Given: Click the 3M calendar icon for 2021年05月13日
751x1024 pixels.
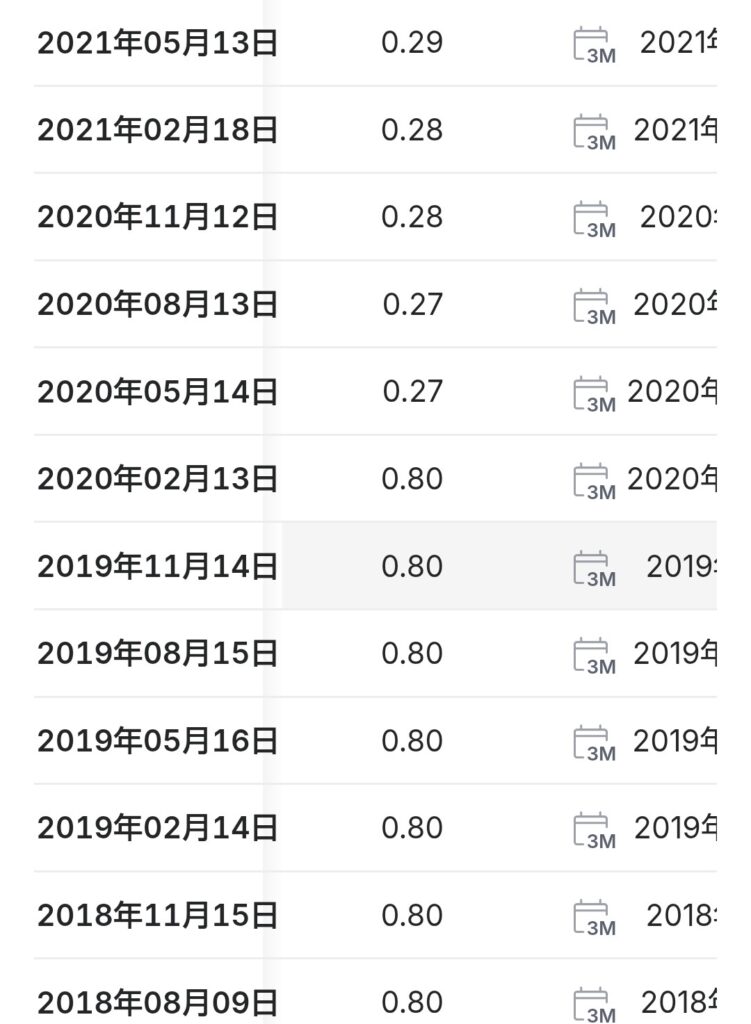Looking at the screenshot, I should pos(593,46).
